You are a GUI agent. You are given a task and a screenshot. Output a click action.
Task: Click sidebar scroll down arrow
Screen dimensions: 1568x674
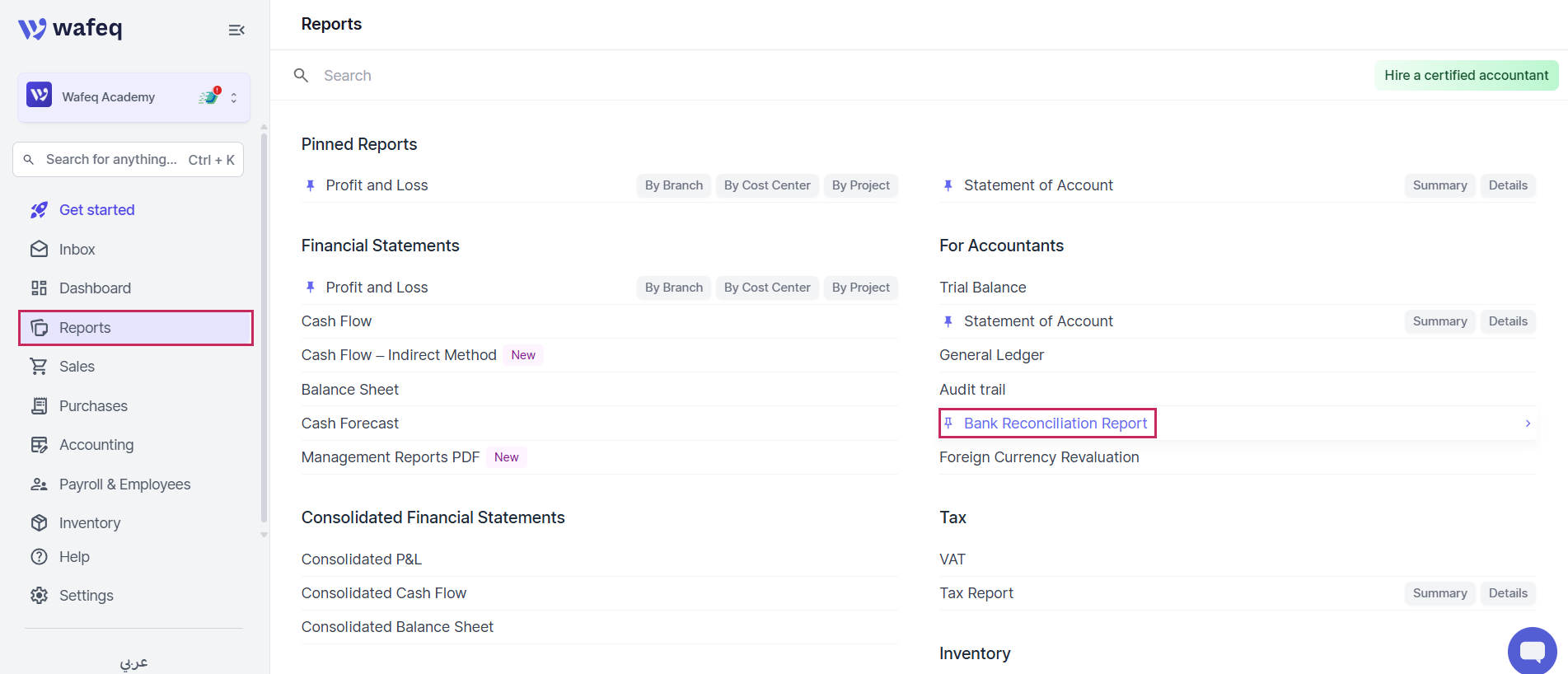coord(264,535)
